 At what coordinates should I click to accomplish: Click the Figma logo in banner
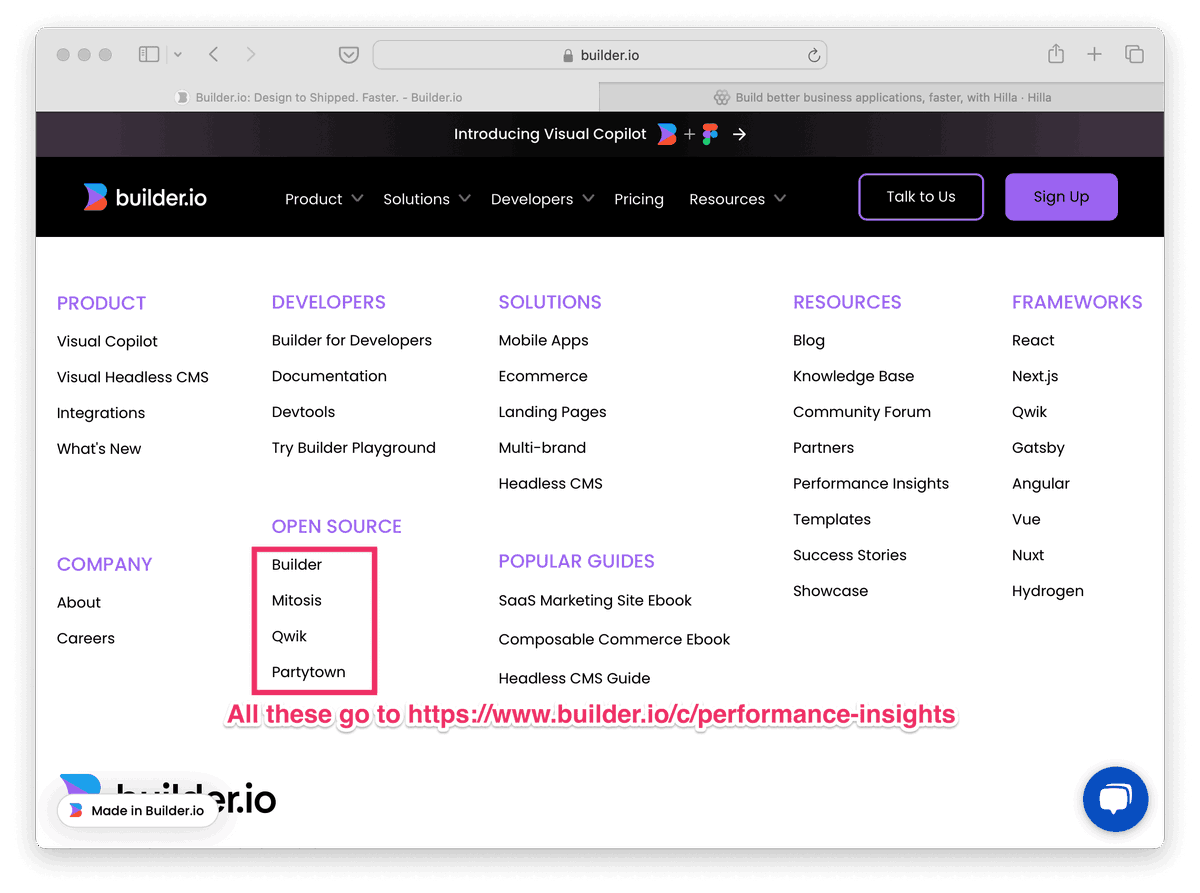710,134
